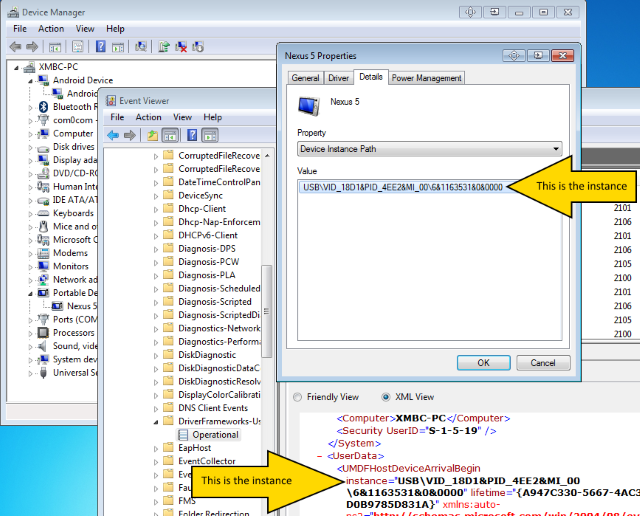Collapse the XMBC-PC root node
The image size is (640, 516).
pos(16,68)
